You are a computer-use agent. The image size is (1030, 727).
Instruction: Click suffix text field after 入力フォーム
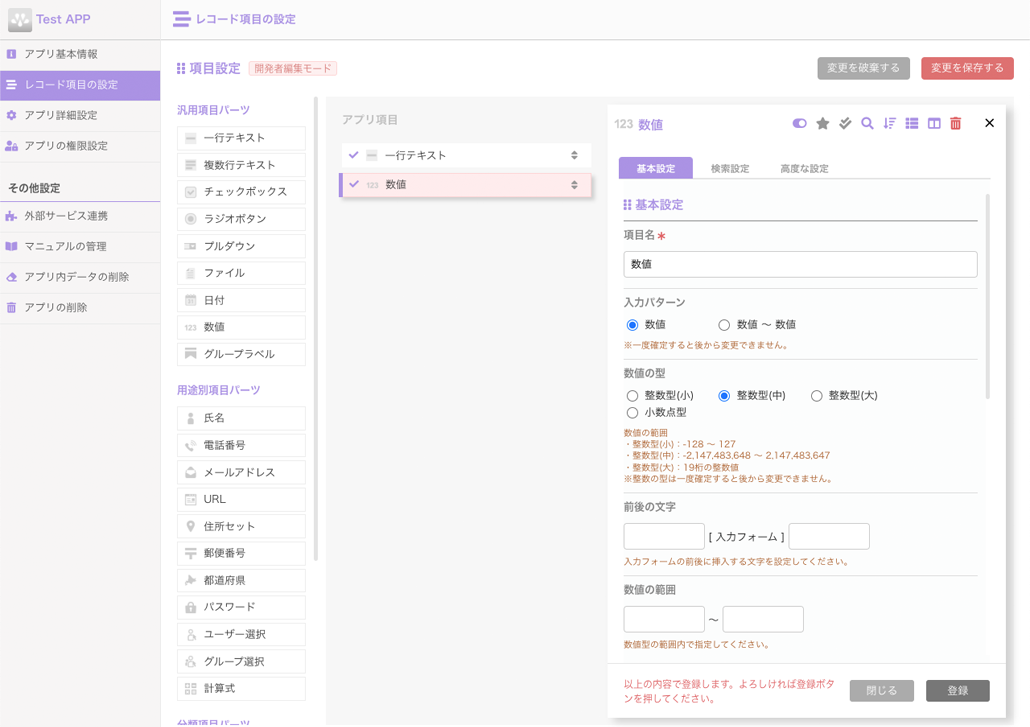[829, 537]
